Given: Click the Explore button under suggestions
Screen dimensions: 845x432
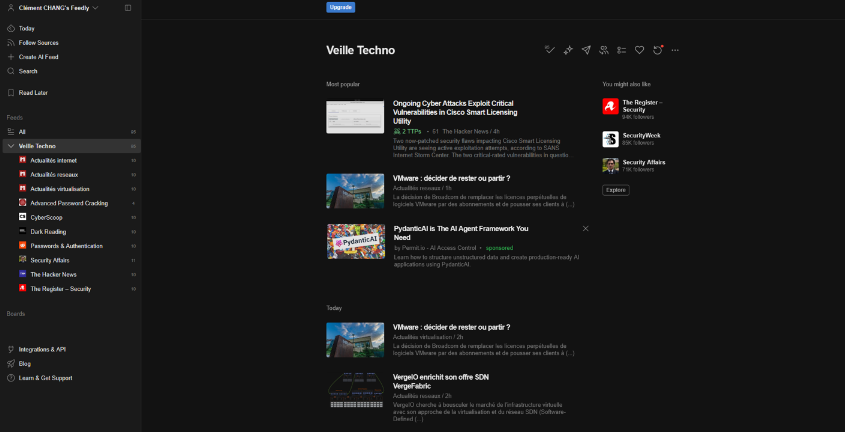Looking at the screenshot, I should coord(616,190).
